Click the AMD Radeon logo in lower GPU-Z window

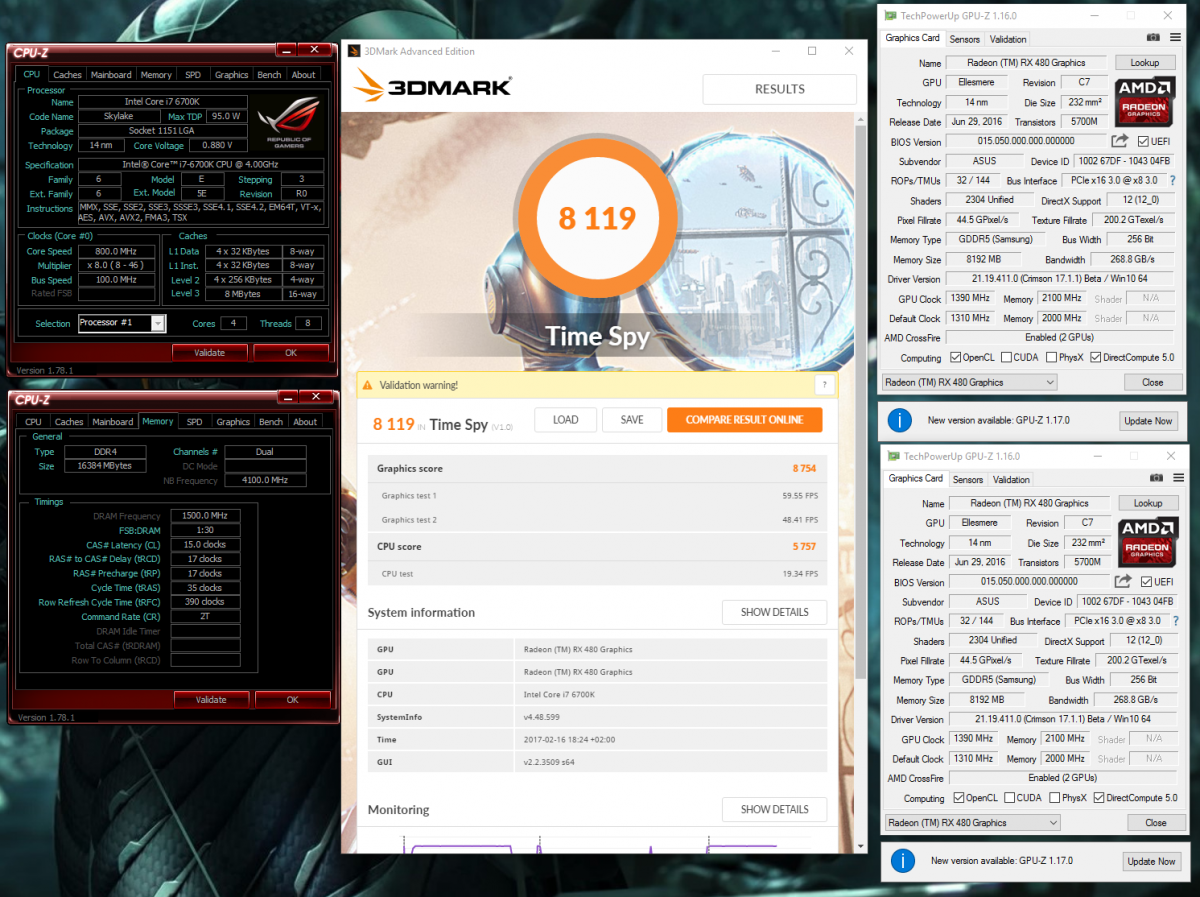(1149, 541)
